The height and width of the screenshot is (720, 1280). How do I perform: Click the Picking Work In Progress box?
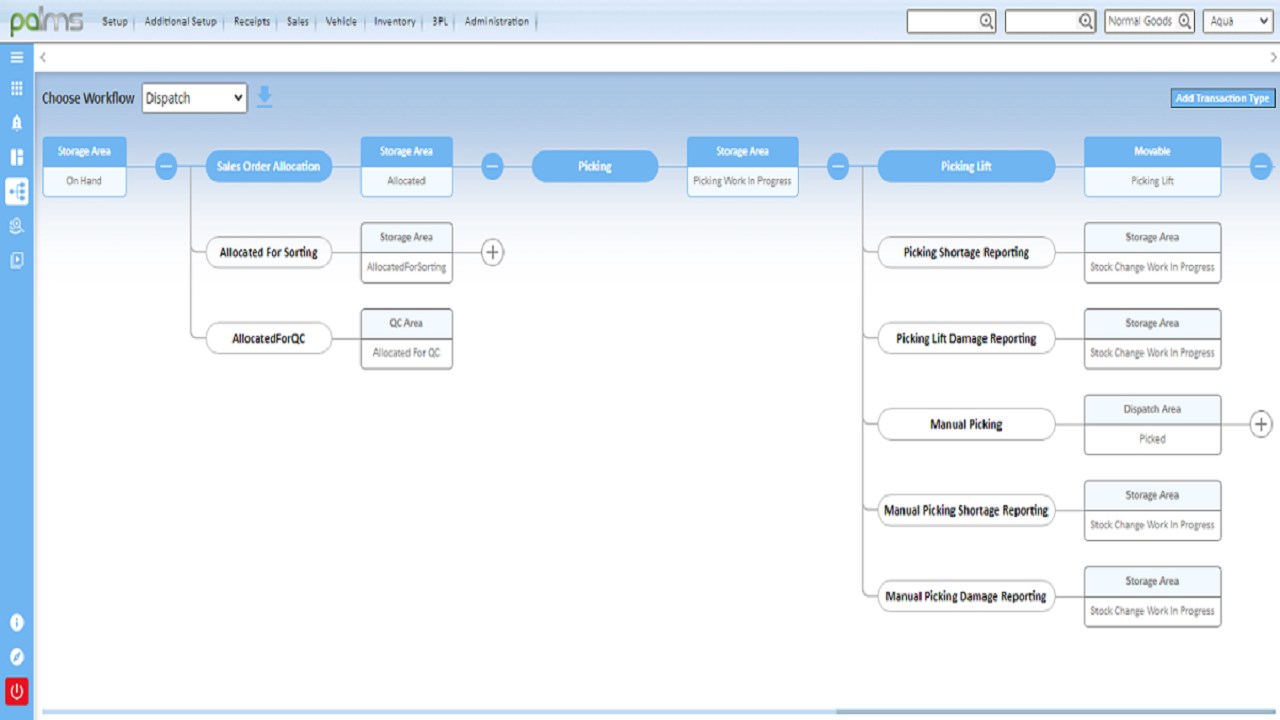tap(742, 167)
